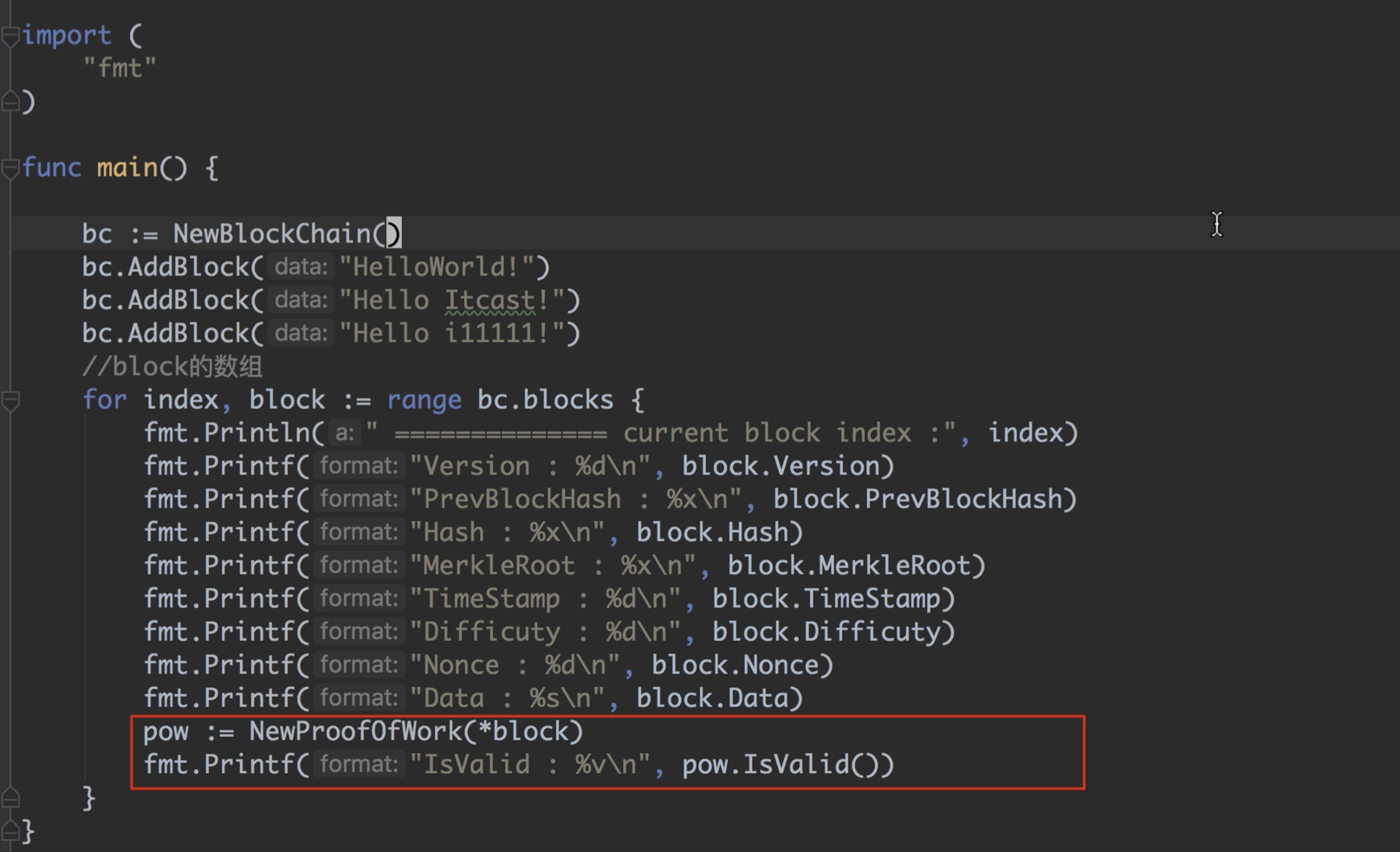Click the "PrevBlockHash : %x\n" format string
This screenshot has width=1400, height=852.
(x=574, y=499)
